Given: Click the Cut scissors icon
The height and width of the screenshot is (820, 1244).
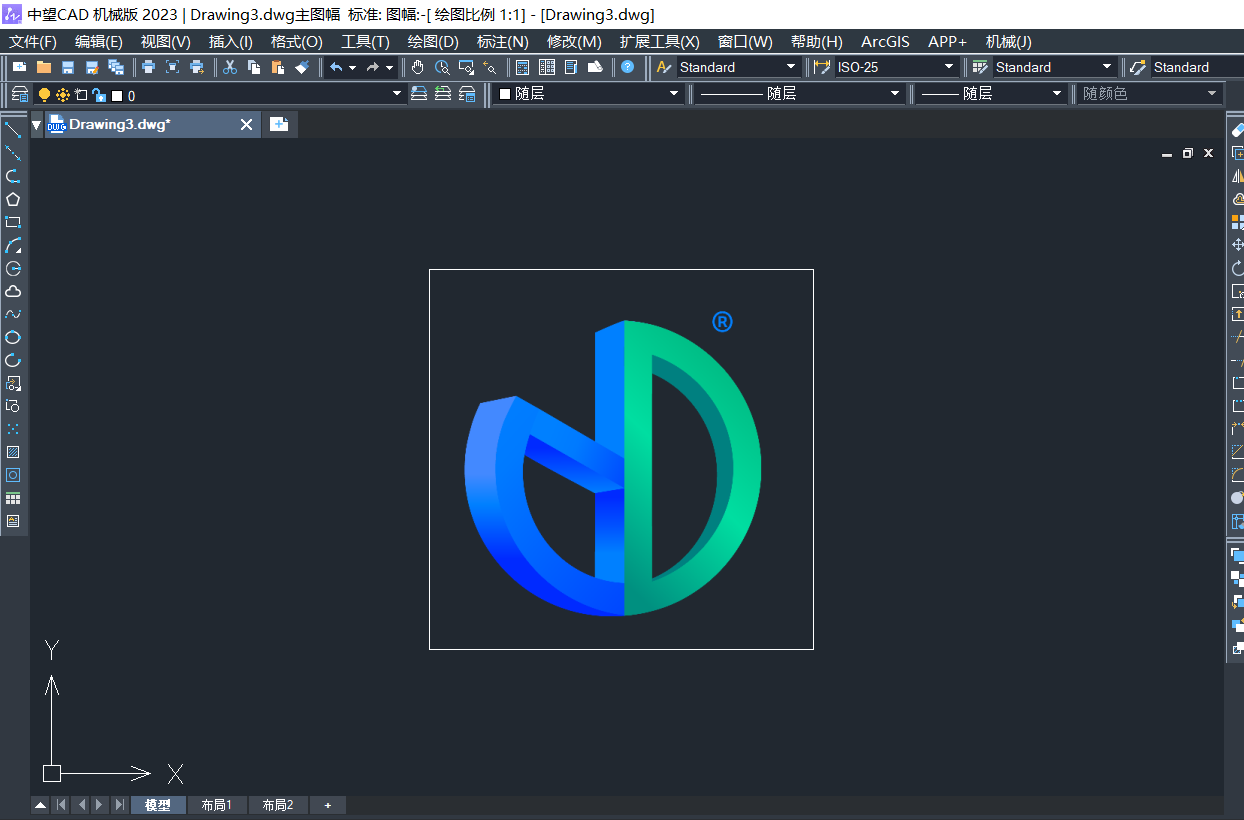Looking at the screenshot, I should [230, 67].
